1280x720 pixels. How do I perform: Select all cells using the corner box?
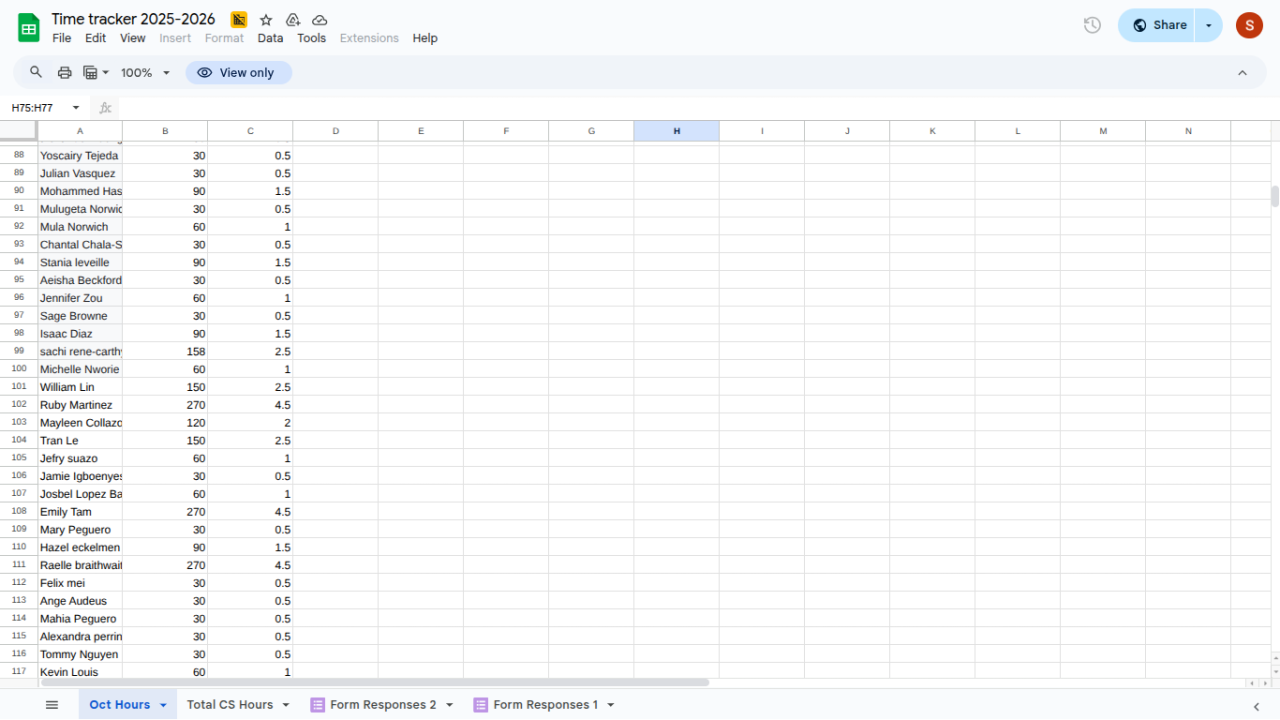[x=19, y=131]
